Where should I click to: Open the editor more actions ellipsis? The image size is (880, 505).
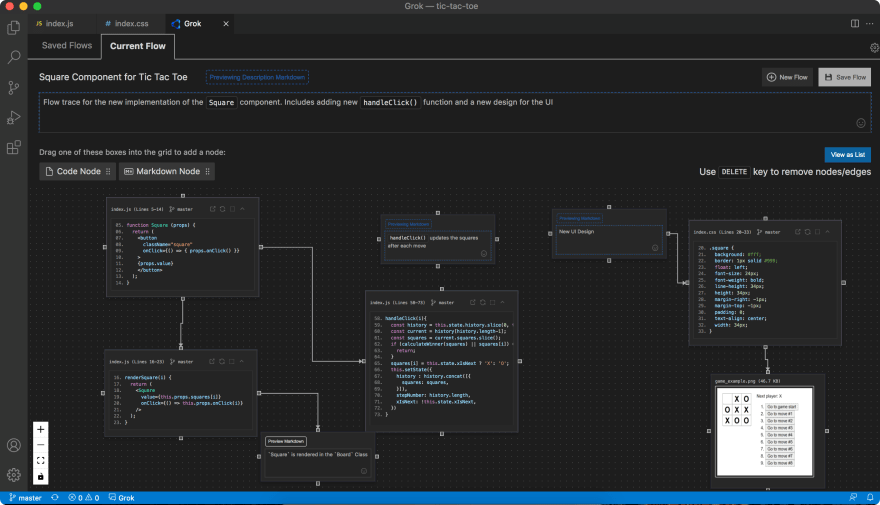coord(869,24)
